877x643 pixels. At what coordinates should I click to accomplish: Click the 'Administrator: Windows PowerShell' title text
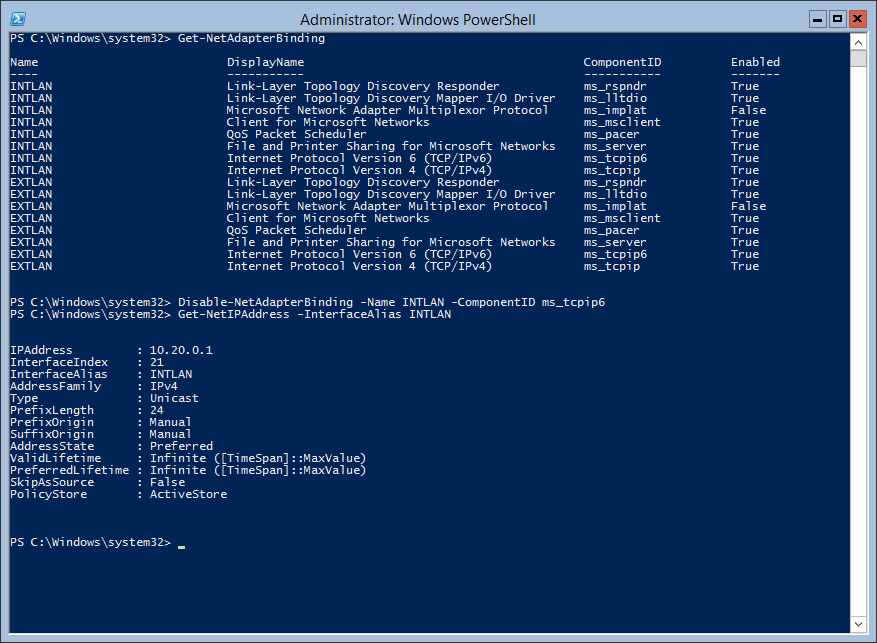(418, 20)
